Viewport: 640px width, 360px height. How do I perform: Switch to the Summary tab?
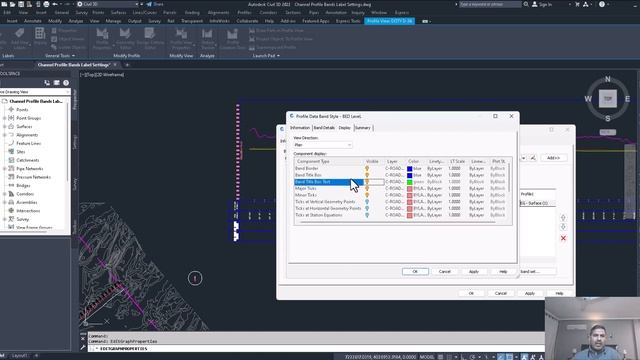(362, 128)
